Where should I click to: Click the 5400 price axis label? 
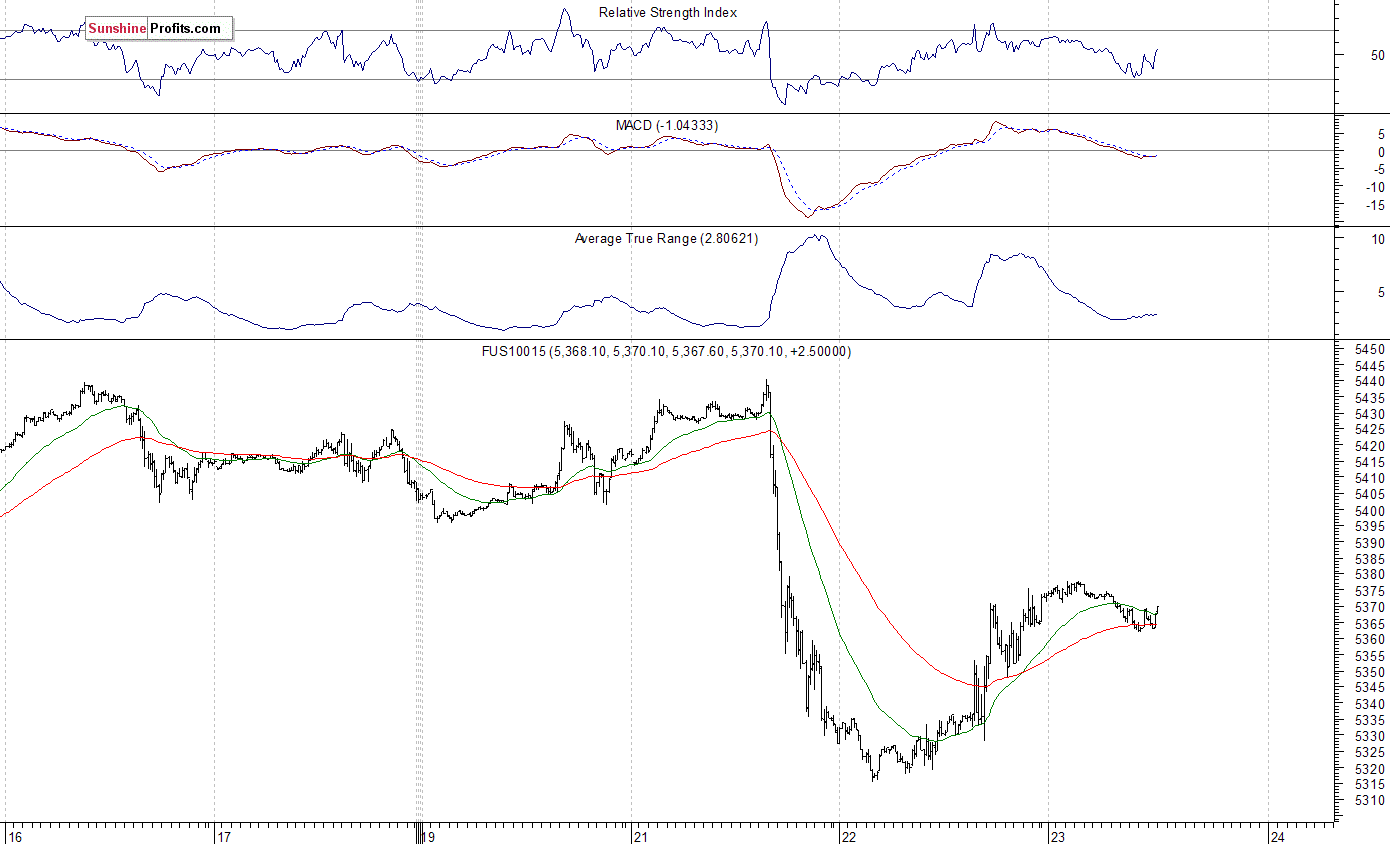(x=1371, y=510)
